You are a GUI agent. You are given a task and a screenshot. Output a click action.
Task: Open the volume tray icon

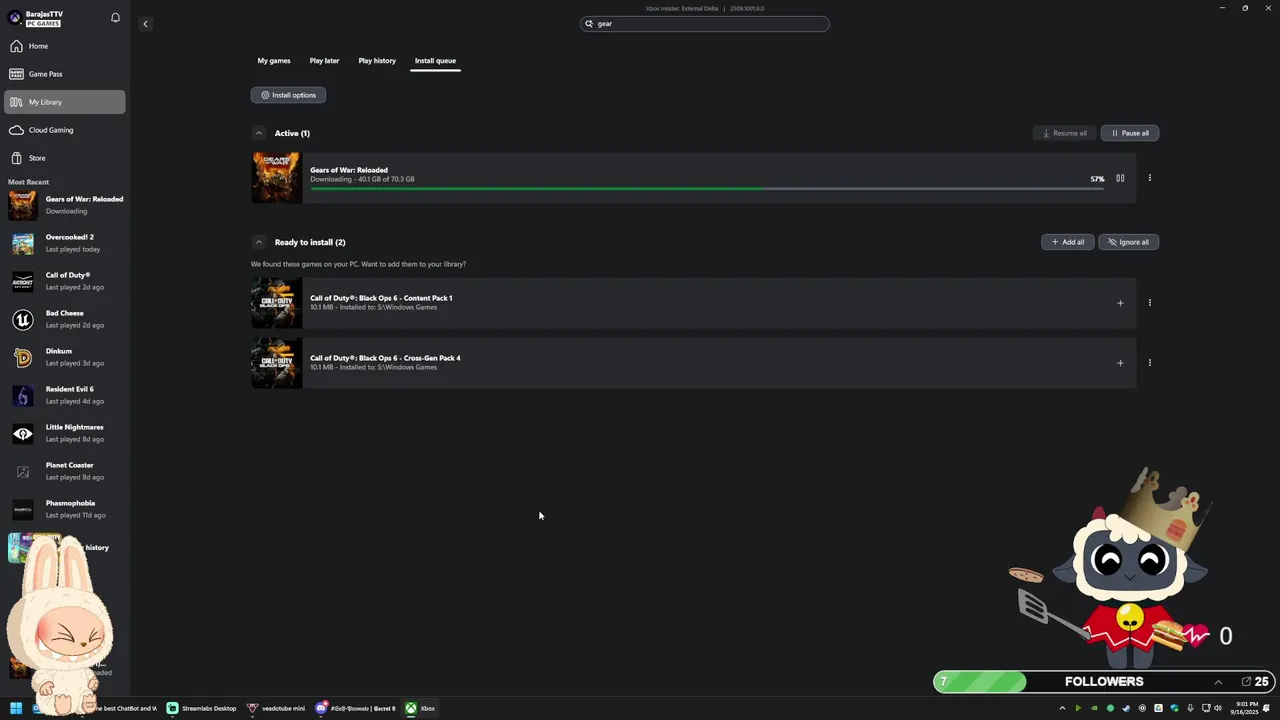click(1217, 708)
